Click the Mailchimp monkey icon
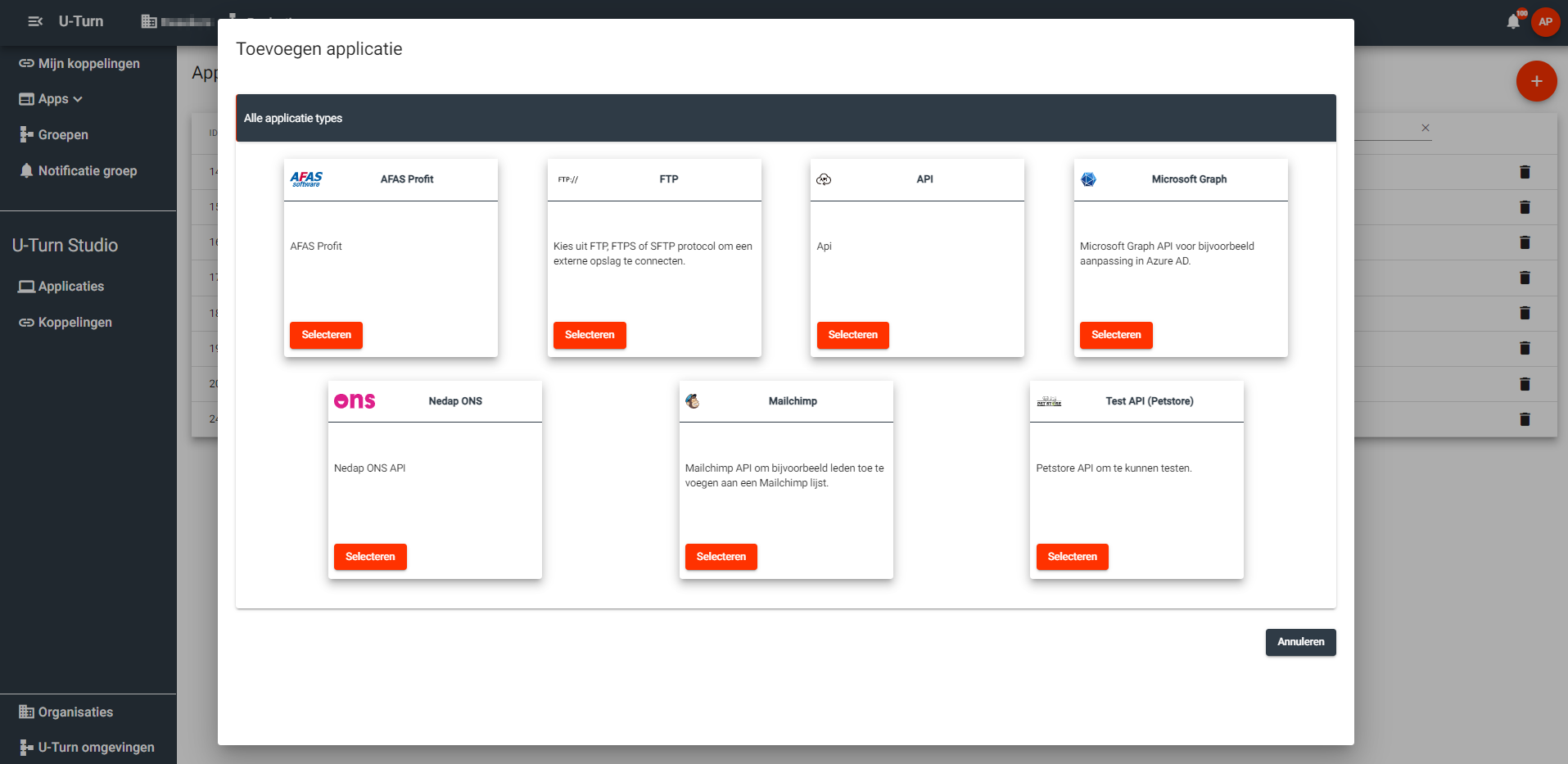The height and width of the screenshot is (764, 1568). coord(693,401)
